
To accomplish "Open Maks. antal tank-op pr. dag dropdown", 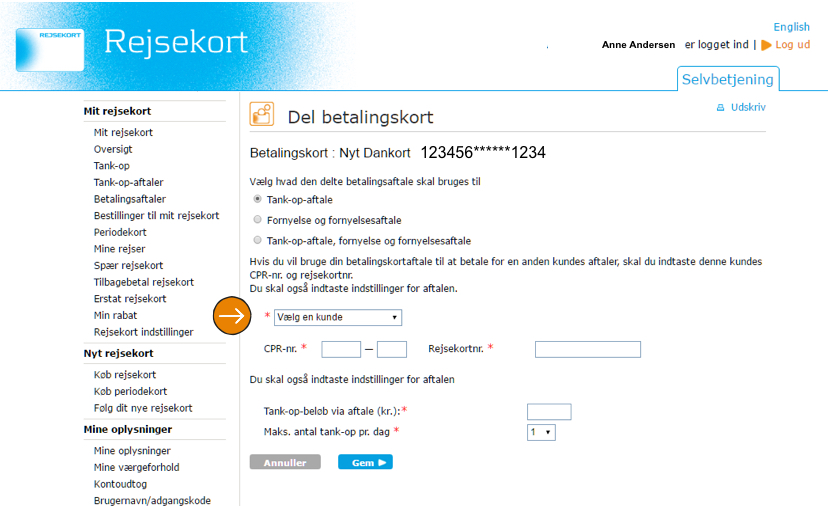I will (x=540, y=432).
